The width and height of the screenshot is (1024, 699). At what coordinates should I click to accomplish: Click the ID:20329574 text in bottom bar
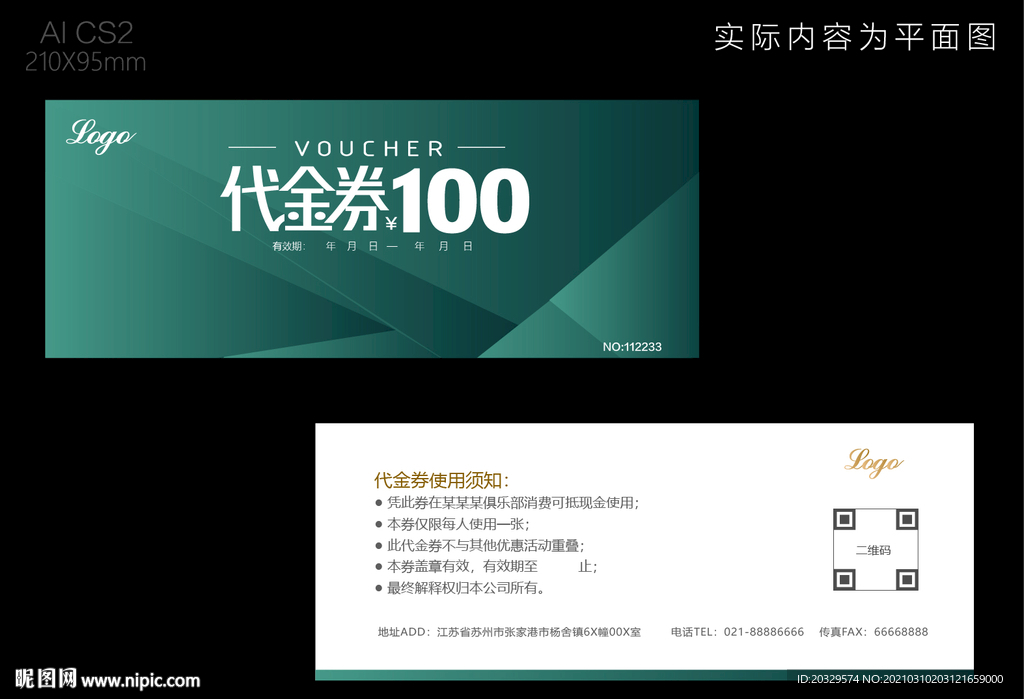(830, 678)
